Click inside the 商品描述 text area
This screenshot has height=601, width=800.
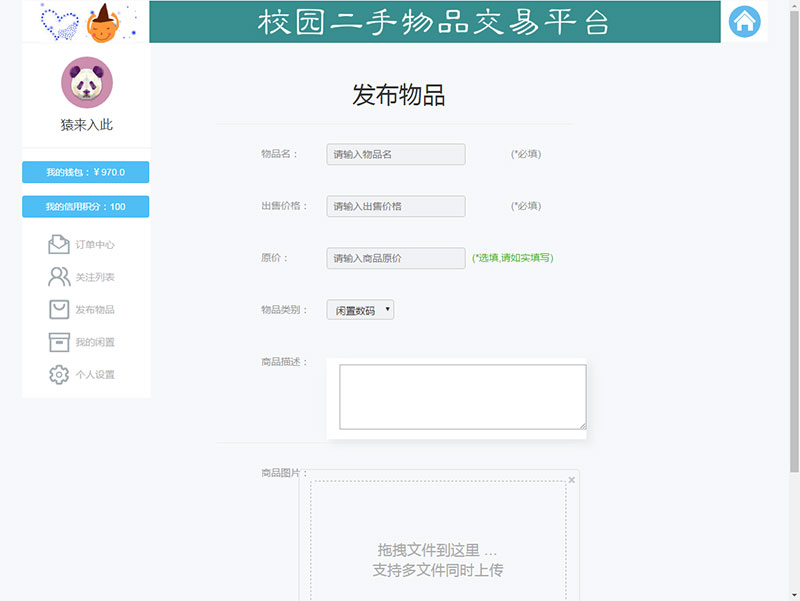[459, 397]
